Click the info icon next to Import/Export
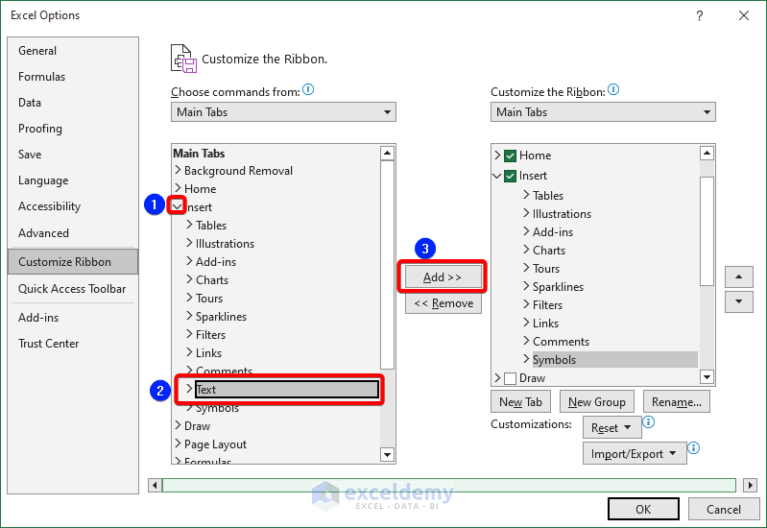 coord(694,448)
